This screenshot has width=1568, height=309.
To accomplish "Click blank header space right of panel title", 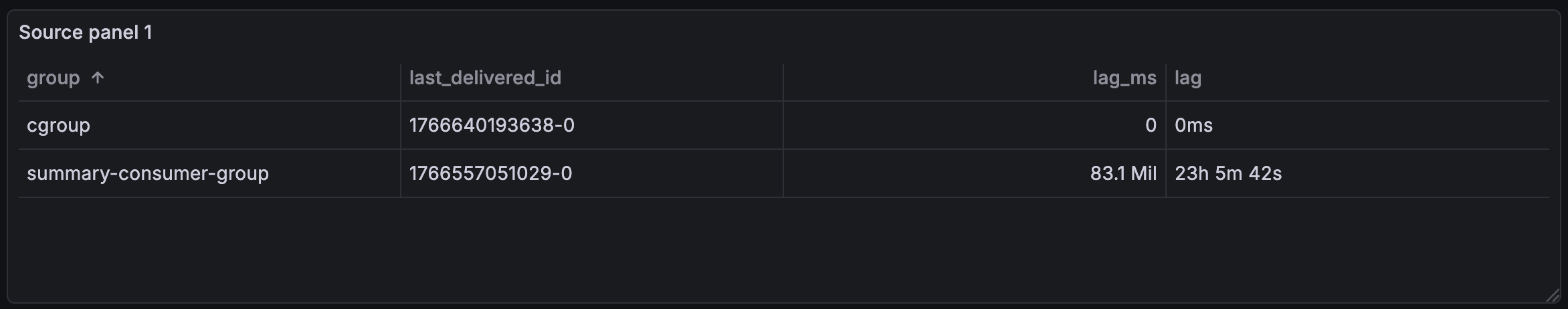I will (803, 32).
